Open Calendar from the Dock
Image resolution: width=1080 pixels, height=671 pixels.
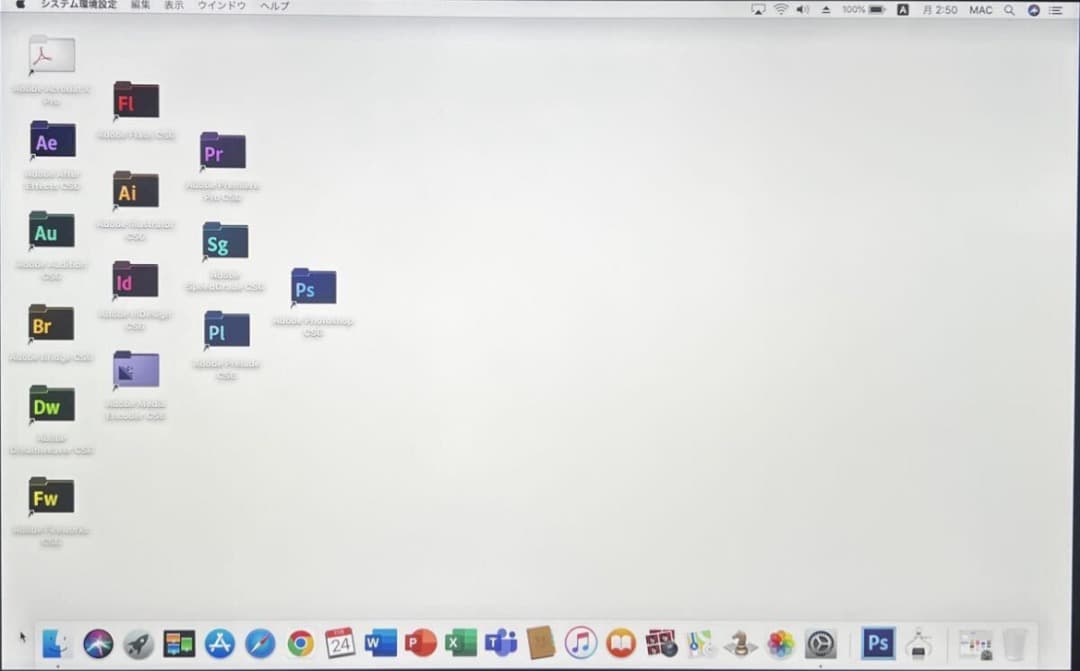click(339, 645)
